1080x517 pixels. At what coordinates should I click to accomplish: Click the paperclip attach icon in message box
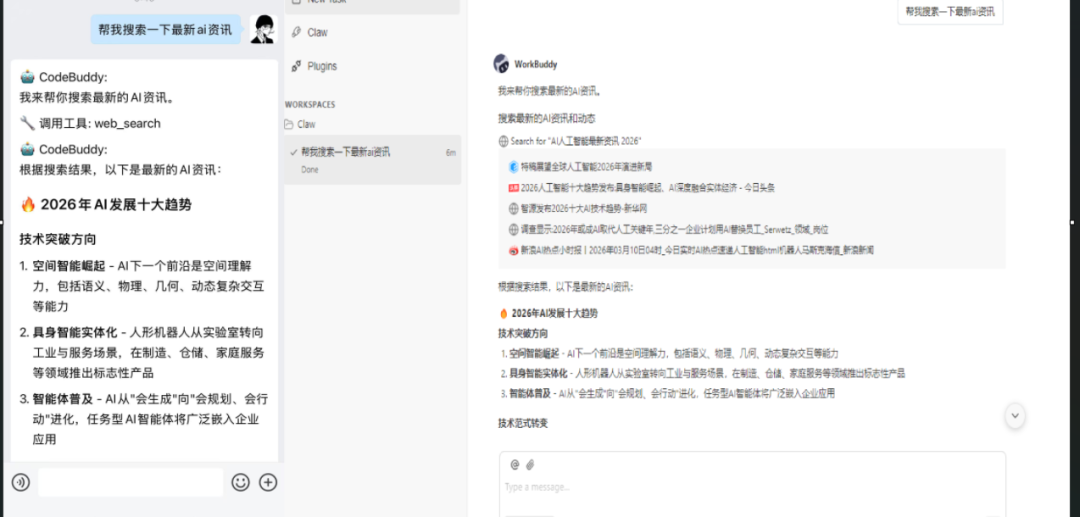tap(530, 465)
